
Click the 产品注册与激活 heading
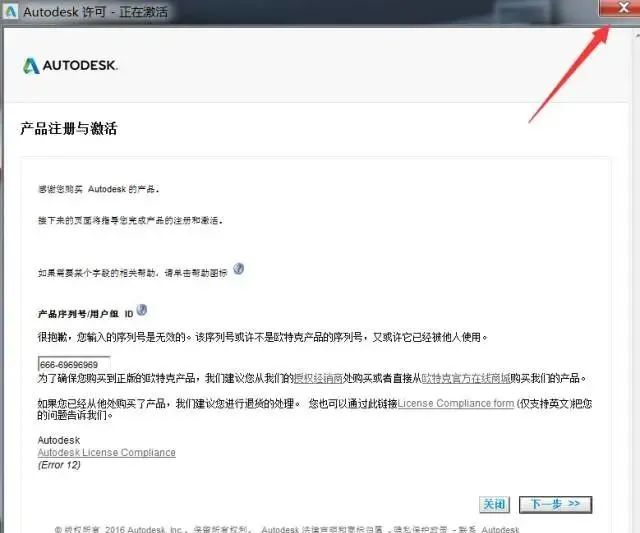point(69,129)
